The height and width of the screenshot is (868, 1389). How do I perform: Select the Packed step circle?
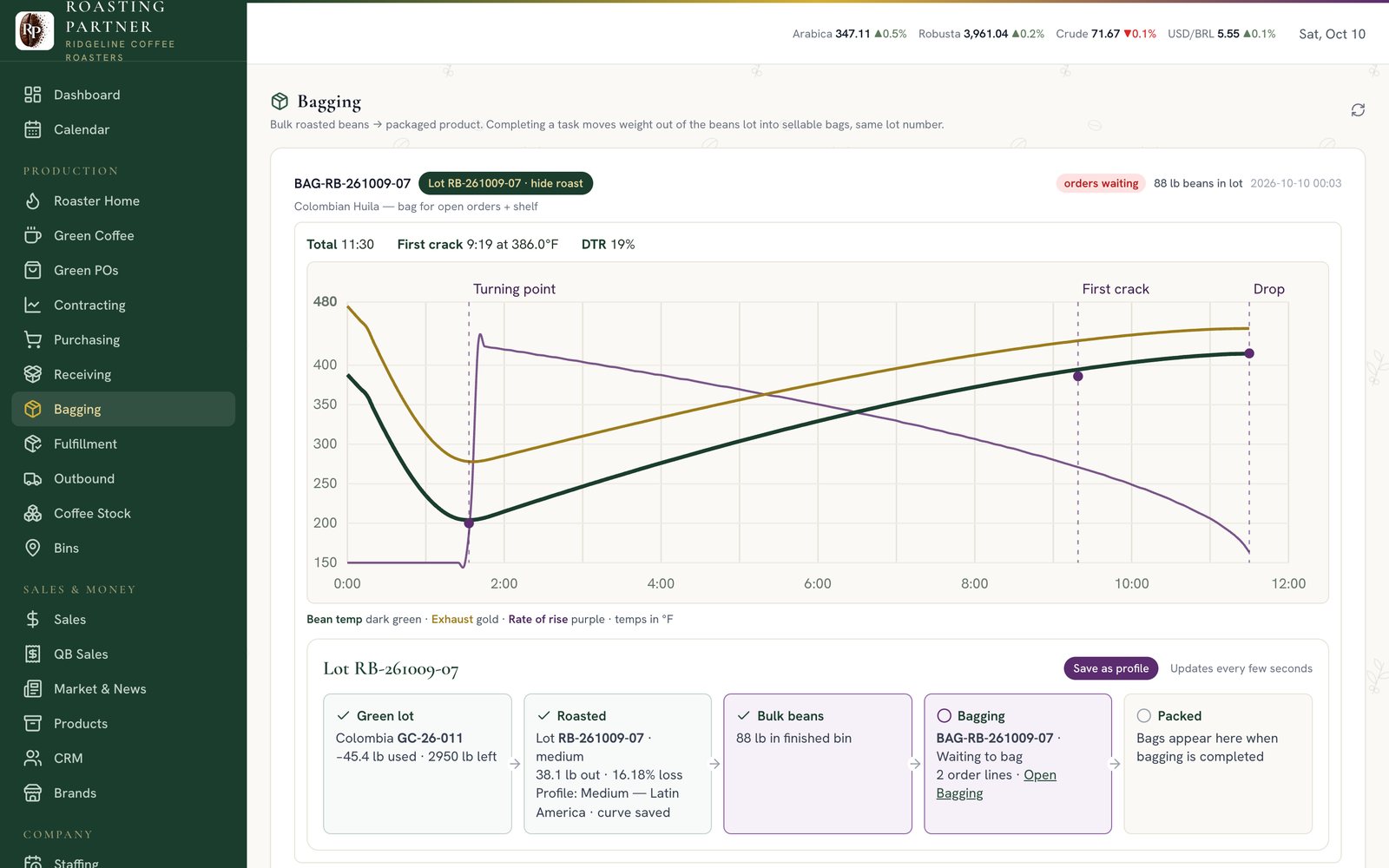[x=1144, y=716]
